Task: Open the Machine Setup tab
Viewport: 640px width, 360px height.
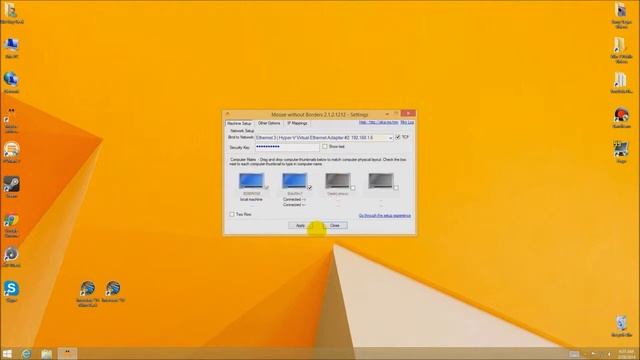Action: tap(239, 123)
